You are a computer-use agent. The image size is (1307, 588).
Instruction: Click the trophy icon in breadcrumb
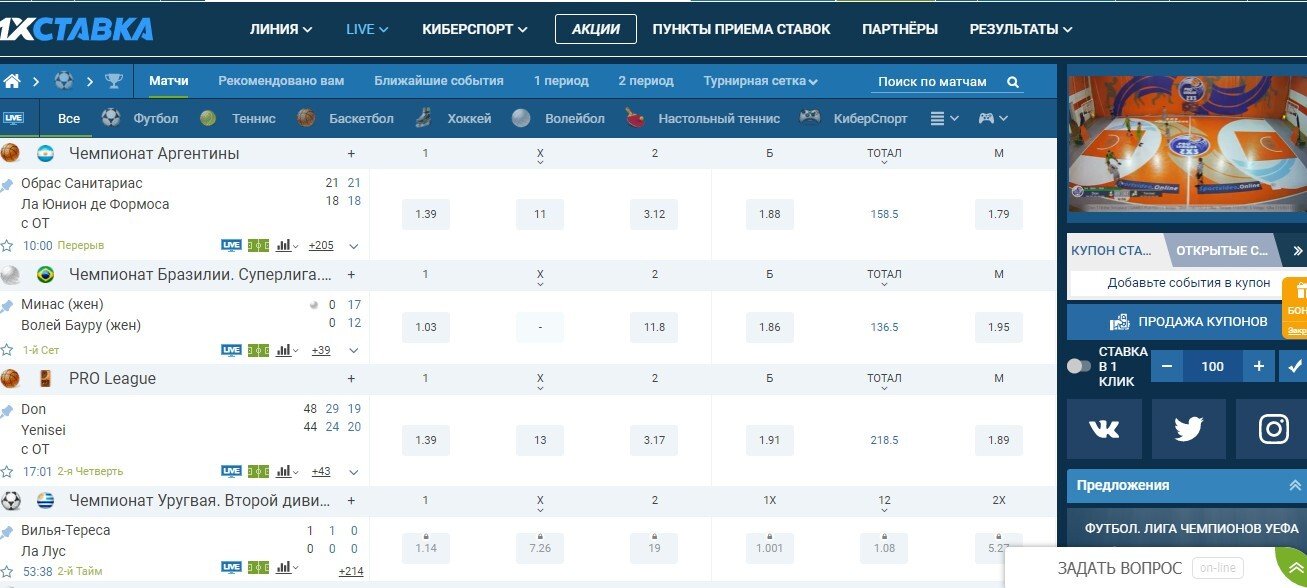114,81
